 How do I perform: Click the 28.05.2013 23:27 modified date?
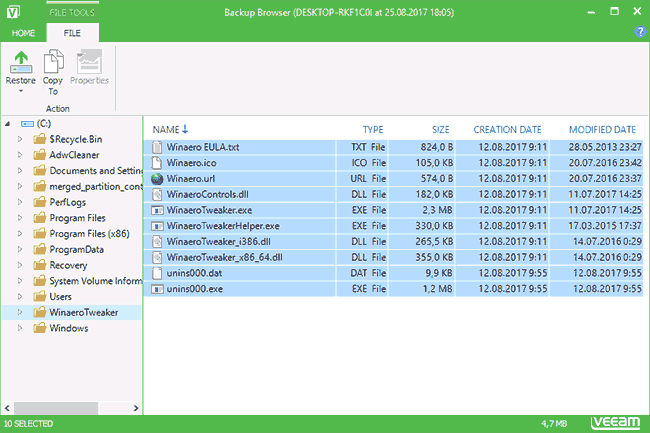tap(605, 147)
